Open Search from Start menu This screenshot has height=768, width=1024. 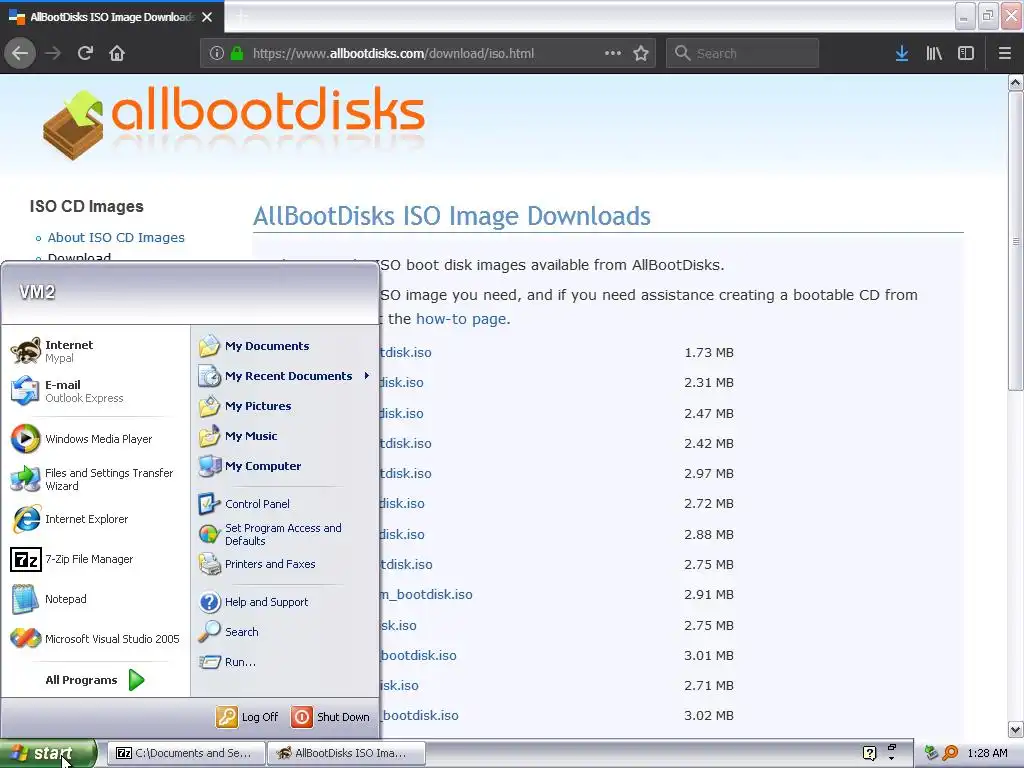[x=284, y=632]
